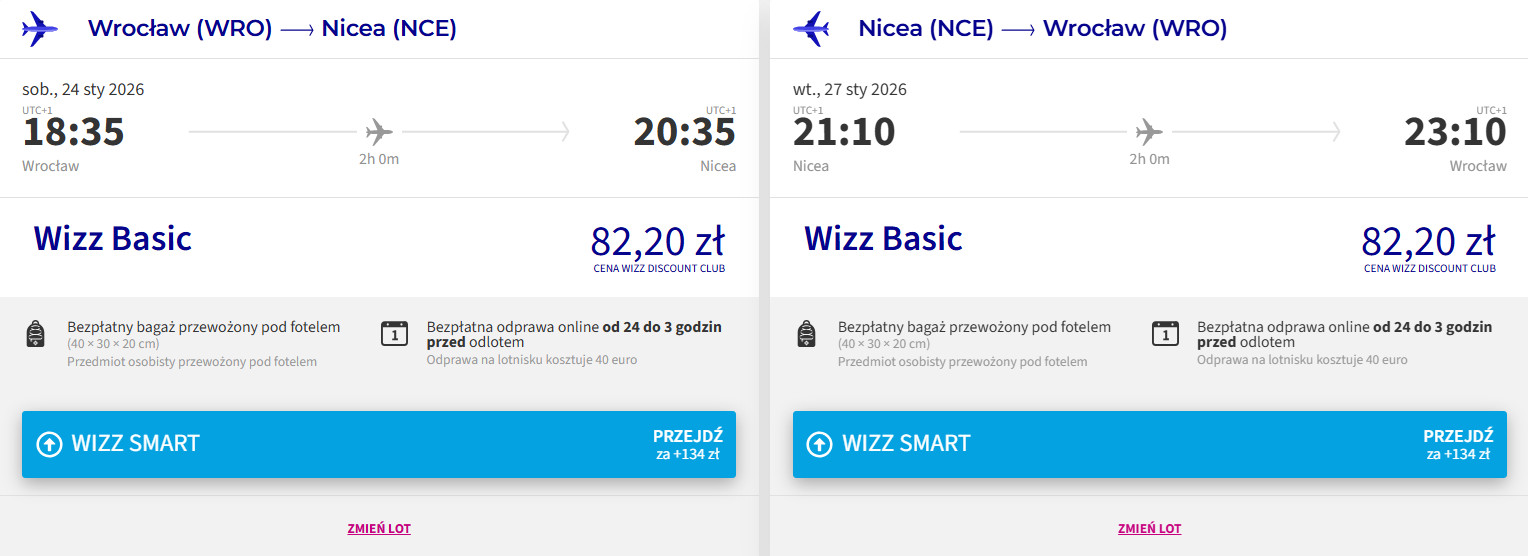Click the backpack baggage icon in the return flight
Viewport: 1528px width, 556px height.
[806, 334]
